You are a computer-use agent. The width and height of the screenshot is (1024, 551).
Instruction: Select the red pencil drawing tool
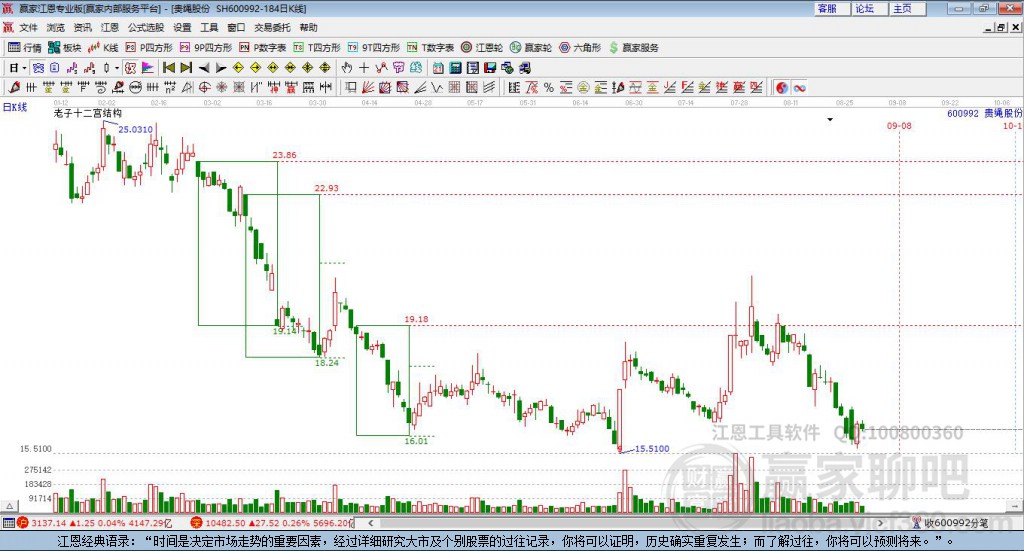pyautogui.click(x=14, y=87)
